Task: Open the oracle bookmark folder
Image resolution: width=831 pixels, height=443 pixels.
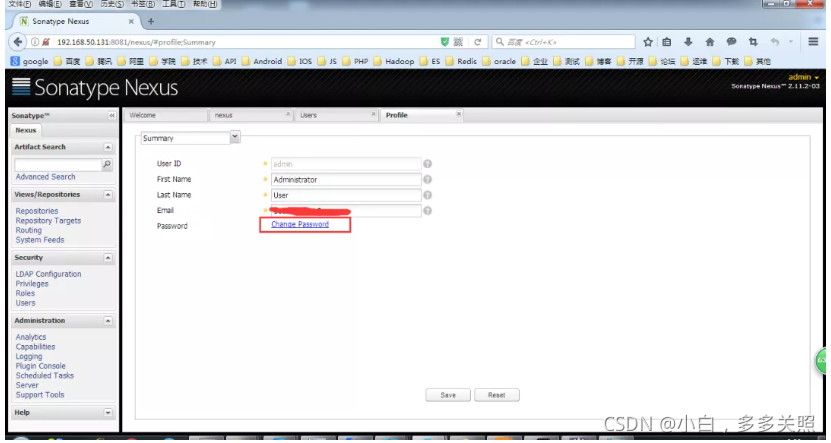Action: coord(499,61)
